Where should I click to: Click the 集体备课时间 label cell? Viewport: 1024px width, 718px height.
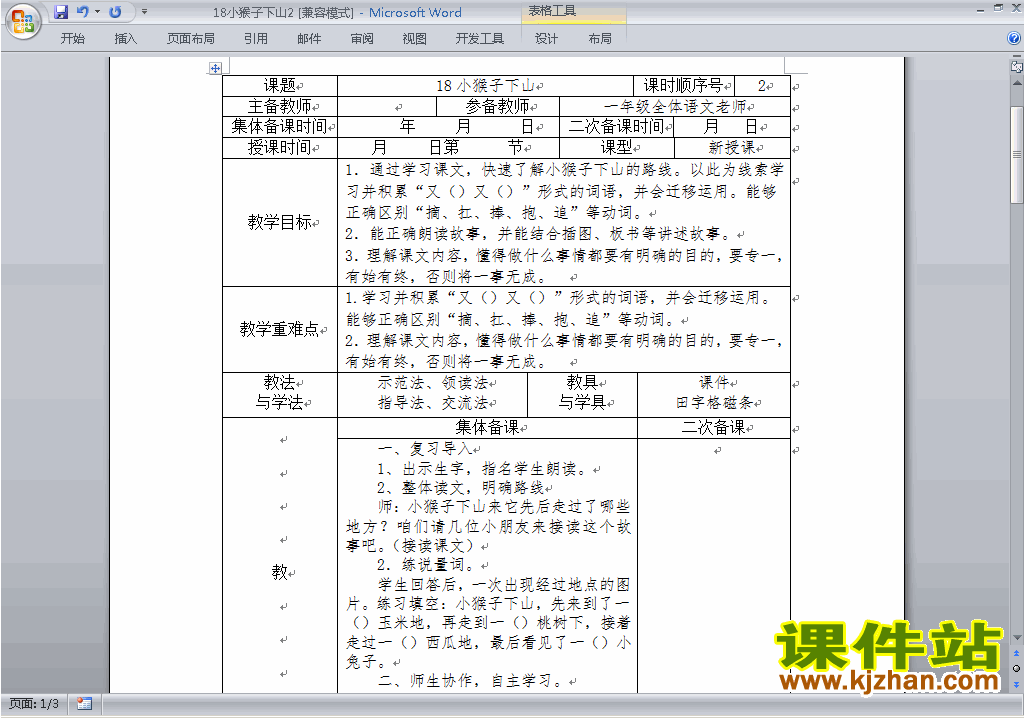pos(280,126)
